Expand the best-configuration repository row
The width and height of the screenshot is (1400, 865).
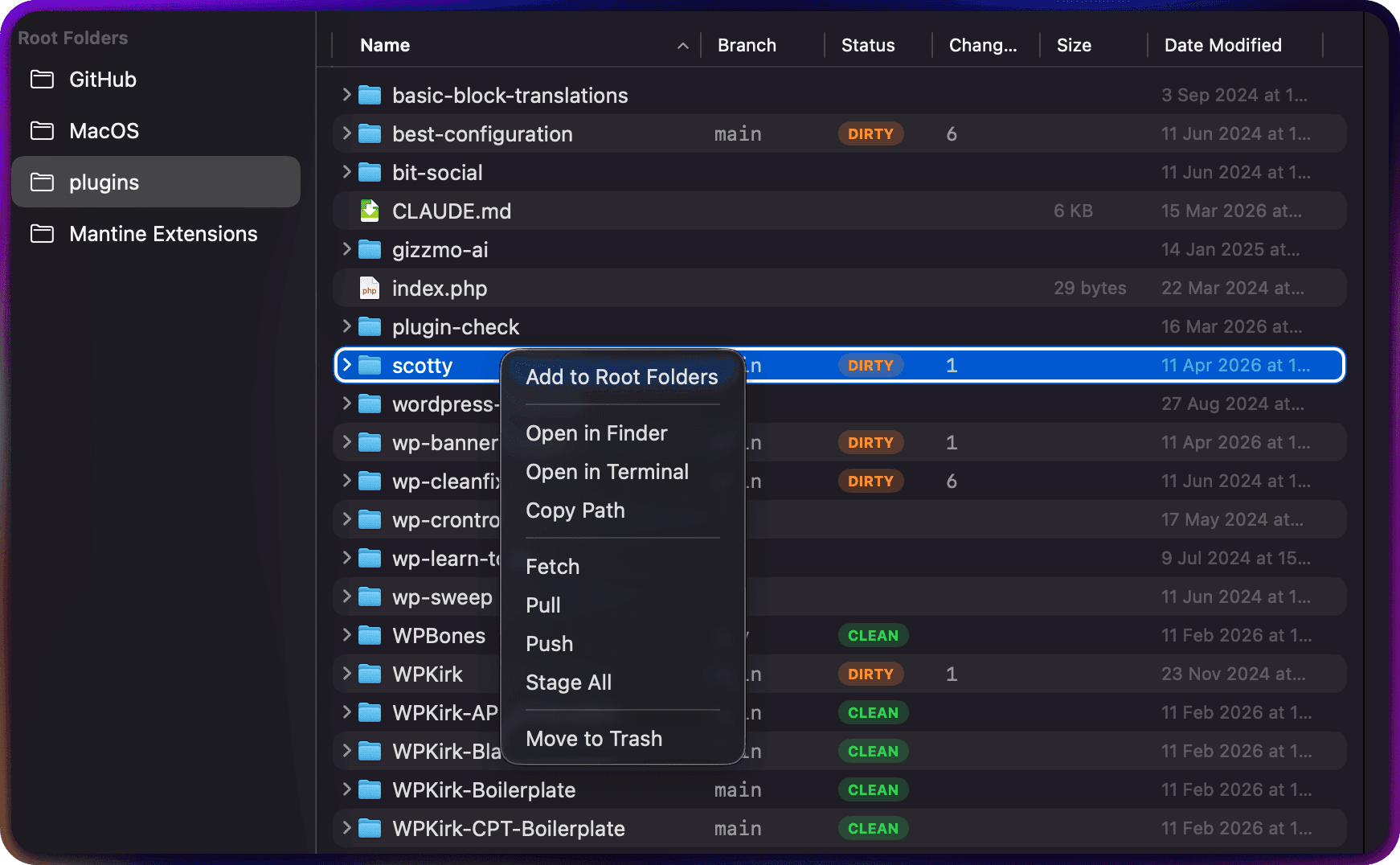coord(346,133)
